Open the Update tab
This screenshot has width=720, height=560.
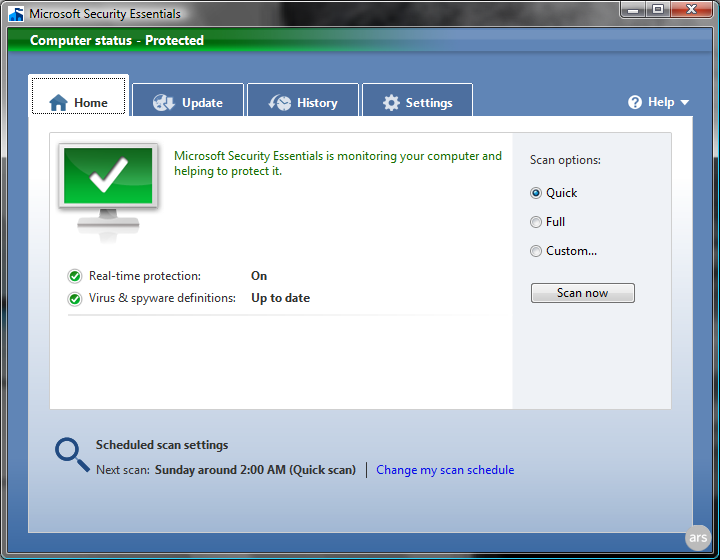[188, 100]
